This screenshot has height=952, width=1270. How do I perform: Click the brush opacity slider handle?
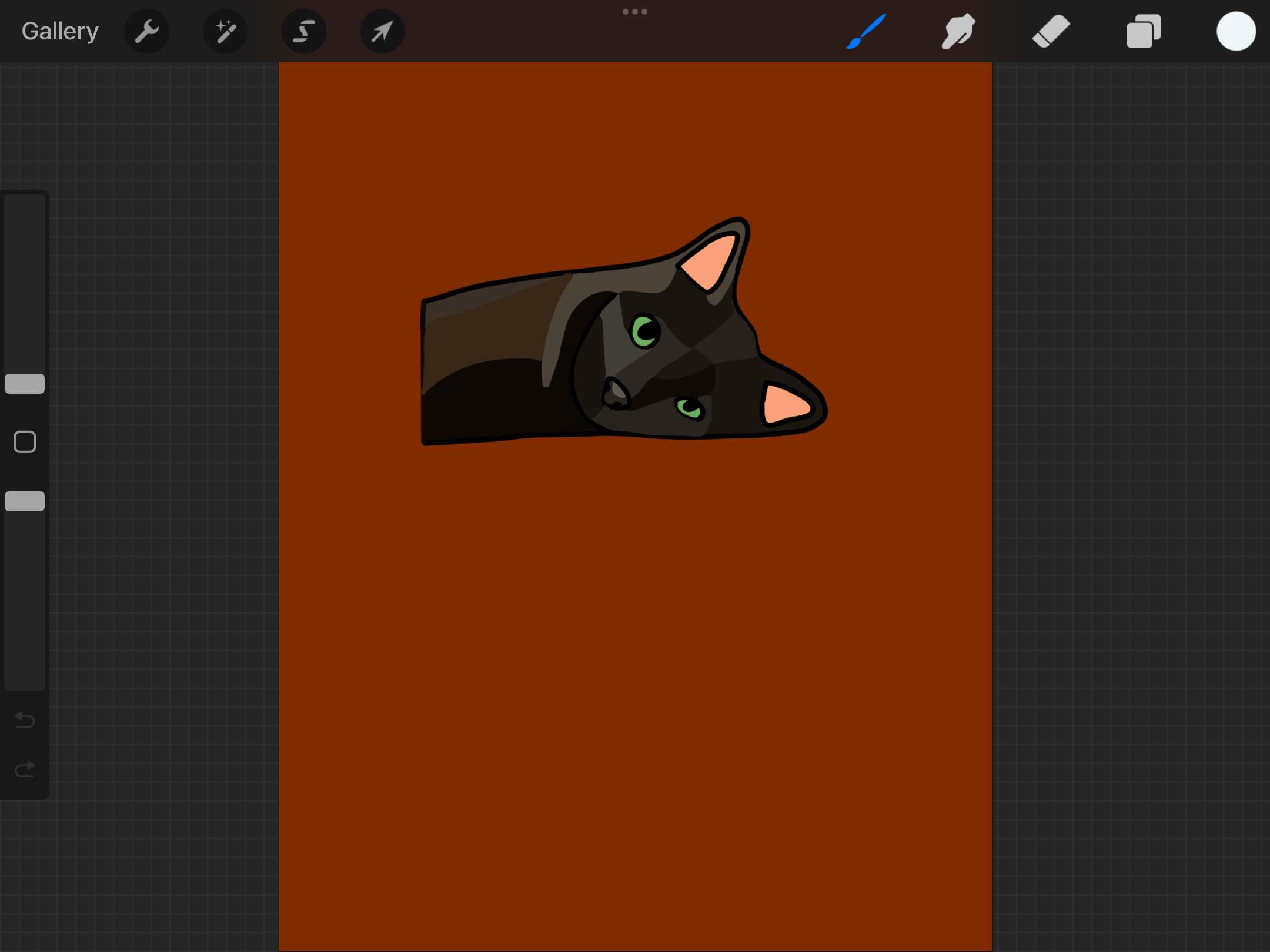pyautogui.click(x=25, y=501)
